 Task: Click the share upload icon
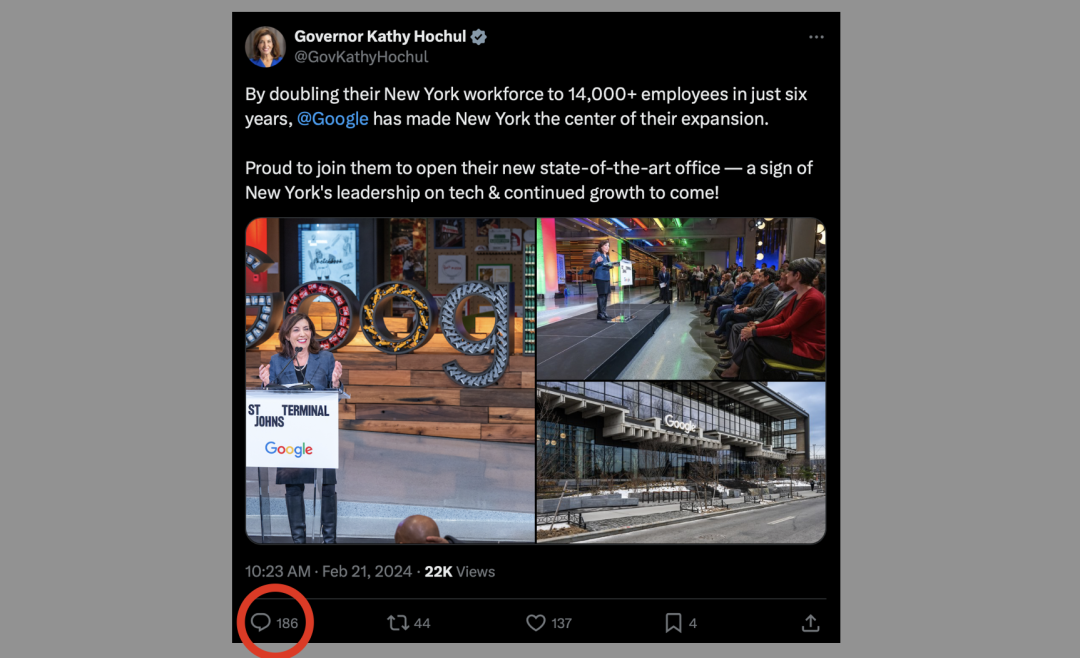point(811,623)
